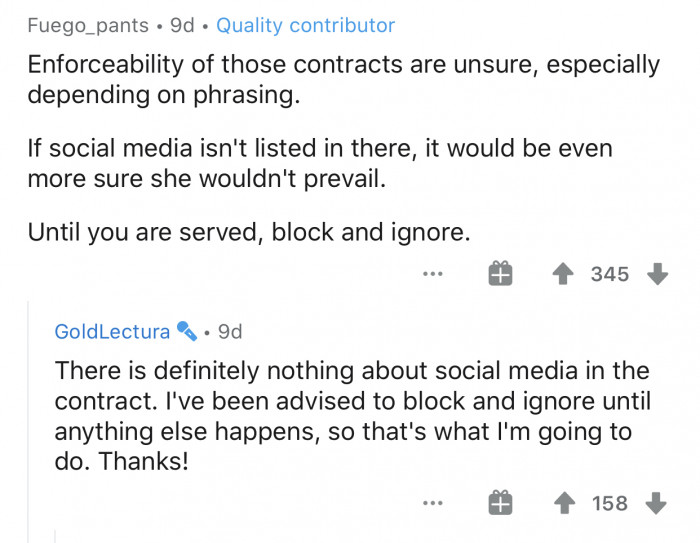
Task: Click the 345 vote score
Action: 609,273
